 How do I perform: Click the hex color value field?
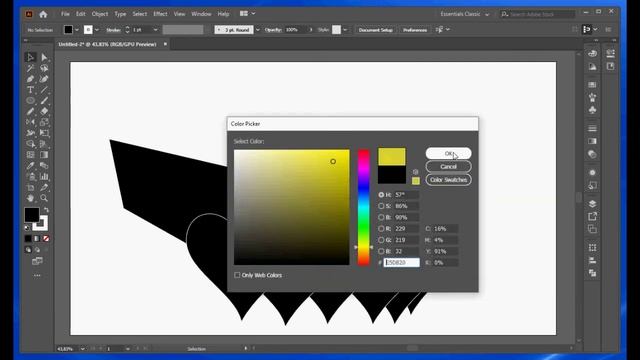(401, 262)
